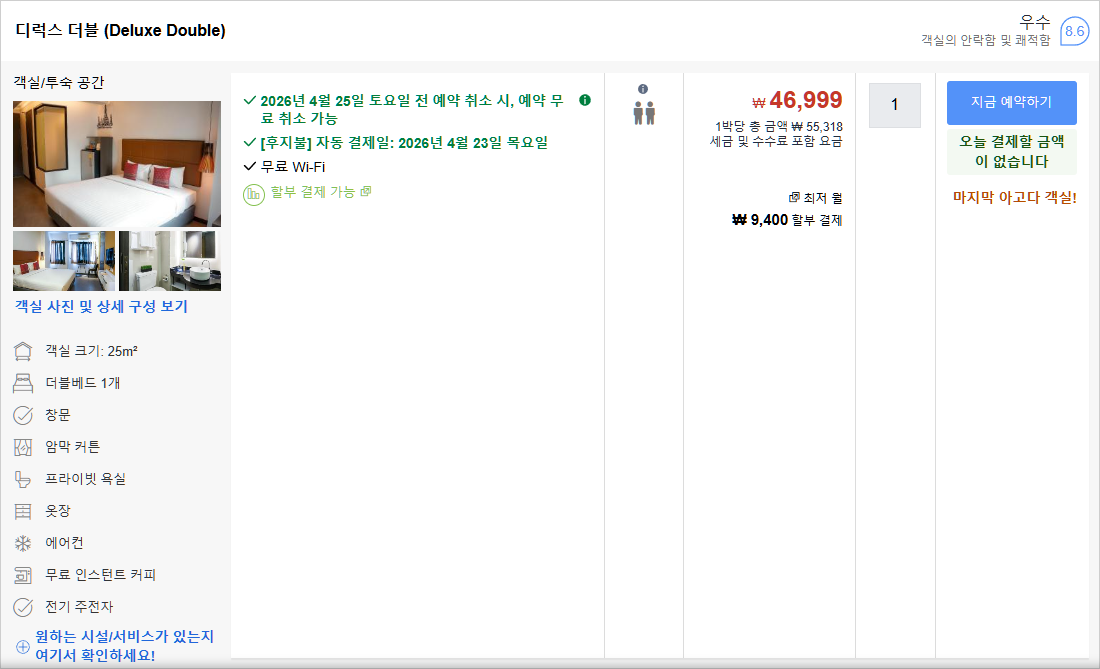Click the 8.6 rating score badge

(1076, 32)
